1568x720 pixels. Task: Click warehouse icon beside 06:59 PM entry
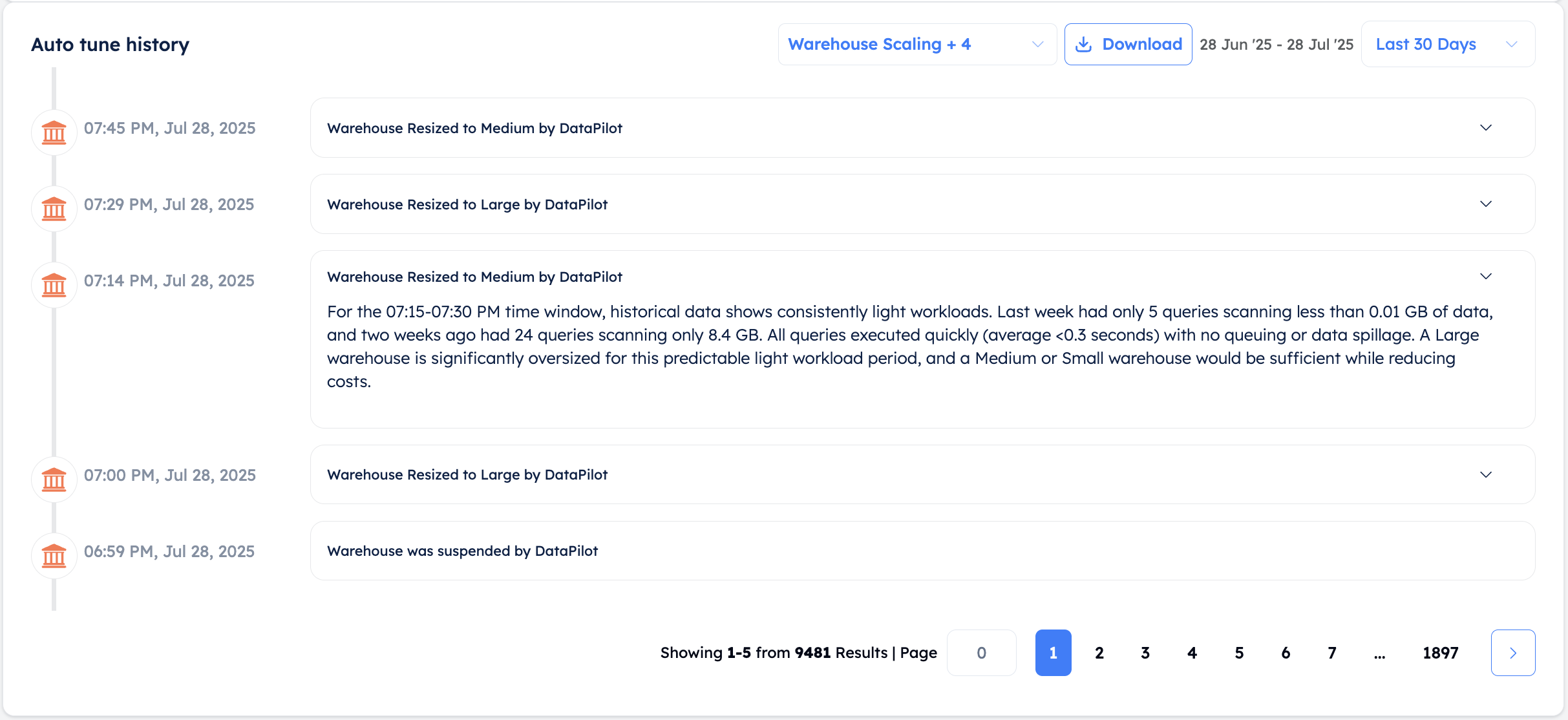pos(54,556)
